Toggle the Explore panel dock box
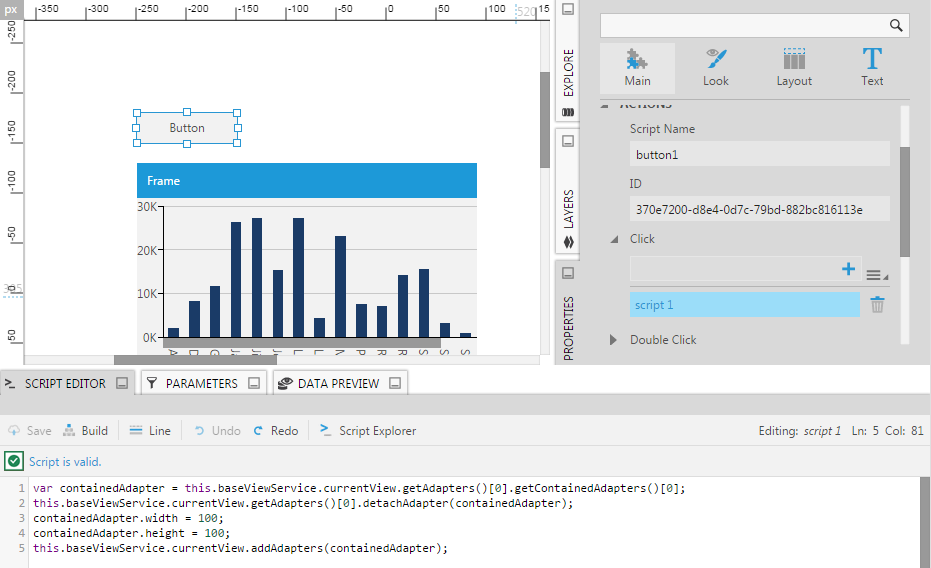 (x=568, y=9)
